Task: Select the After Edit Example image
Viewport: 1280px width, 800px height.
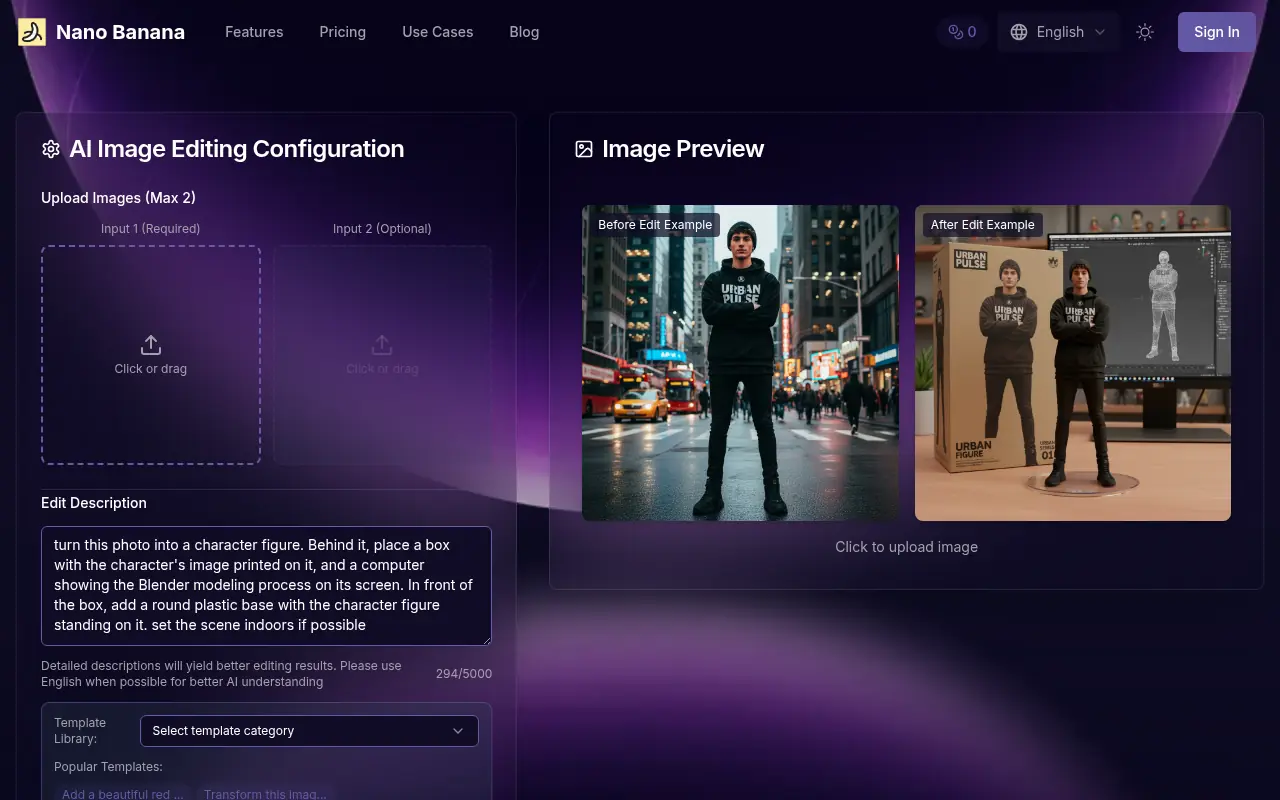Action: tap(1072, 363)
